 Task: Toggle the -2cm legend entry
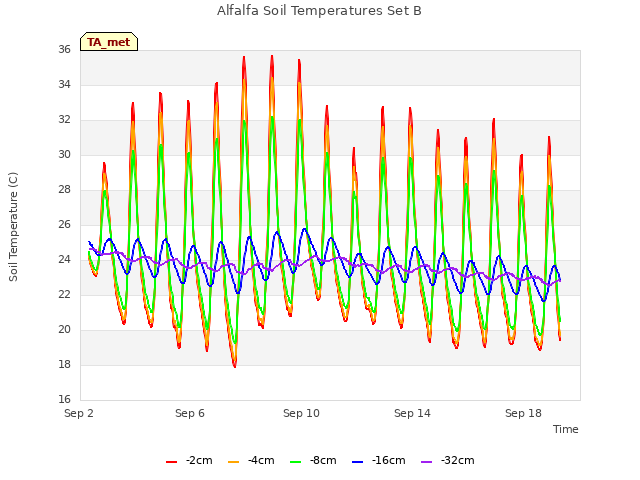(x=189, y=460)
